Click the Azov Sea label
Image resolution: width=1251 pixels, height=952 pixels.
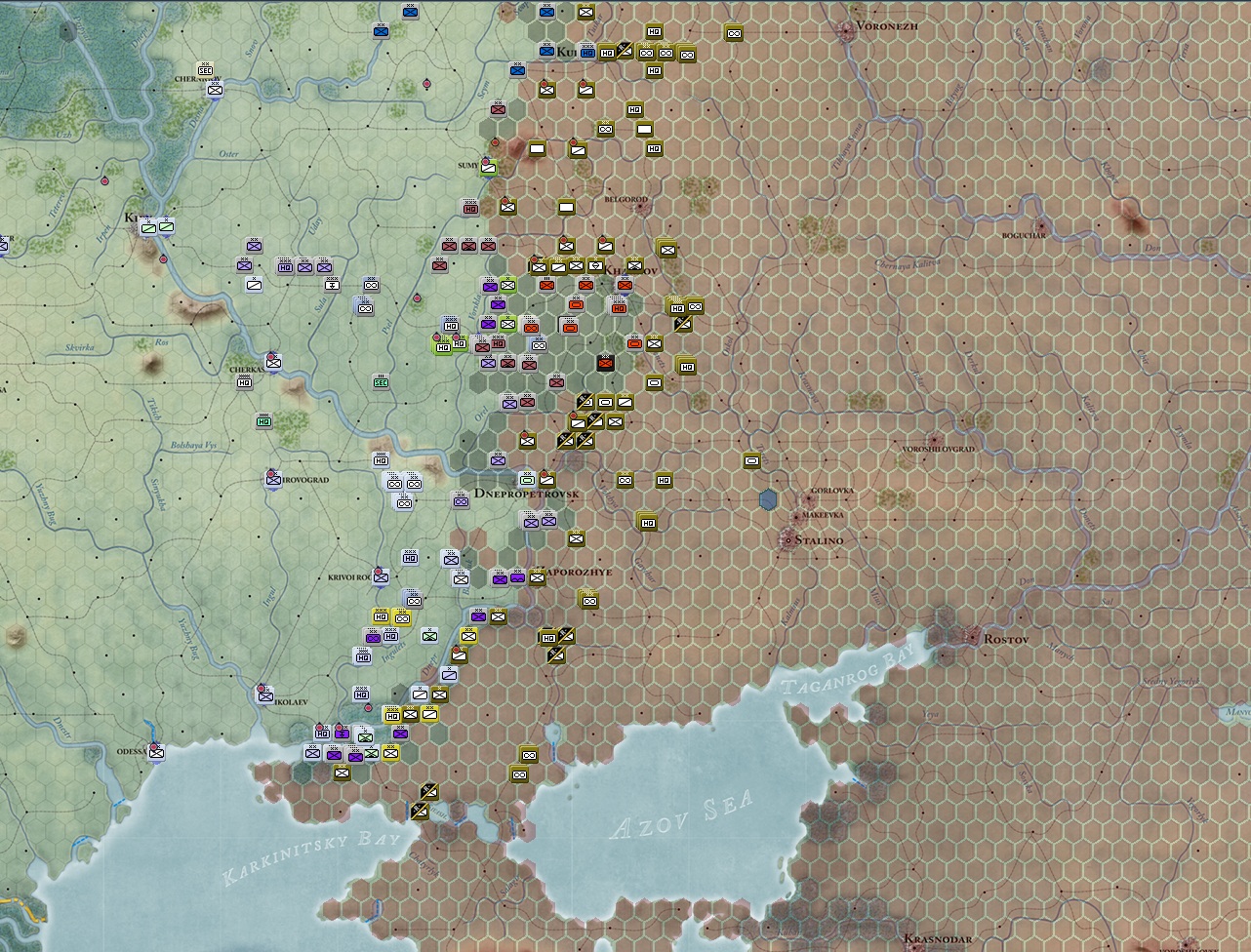(x=682, y=815)
